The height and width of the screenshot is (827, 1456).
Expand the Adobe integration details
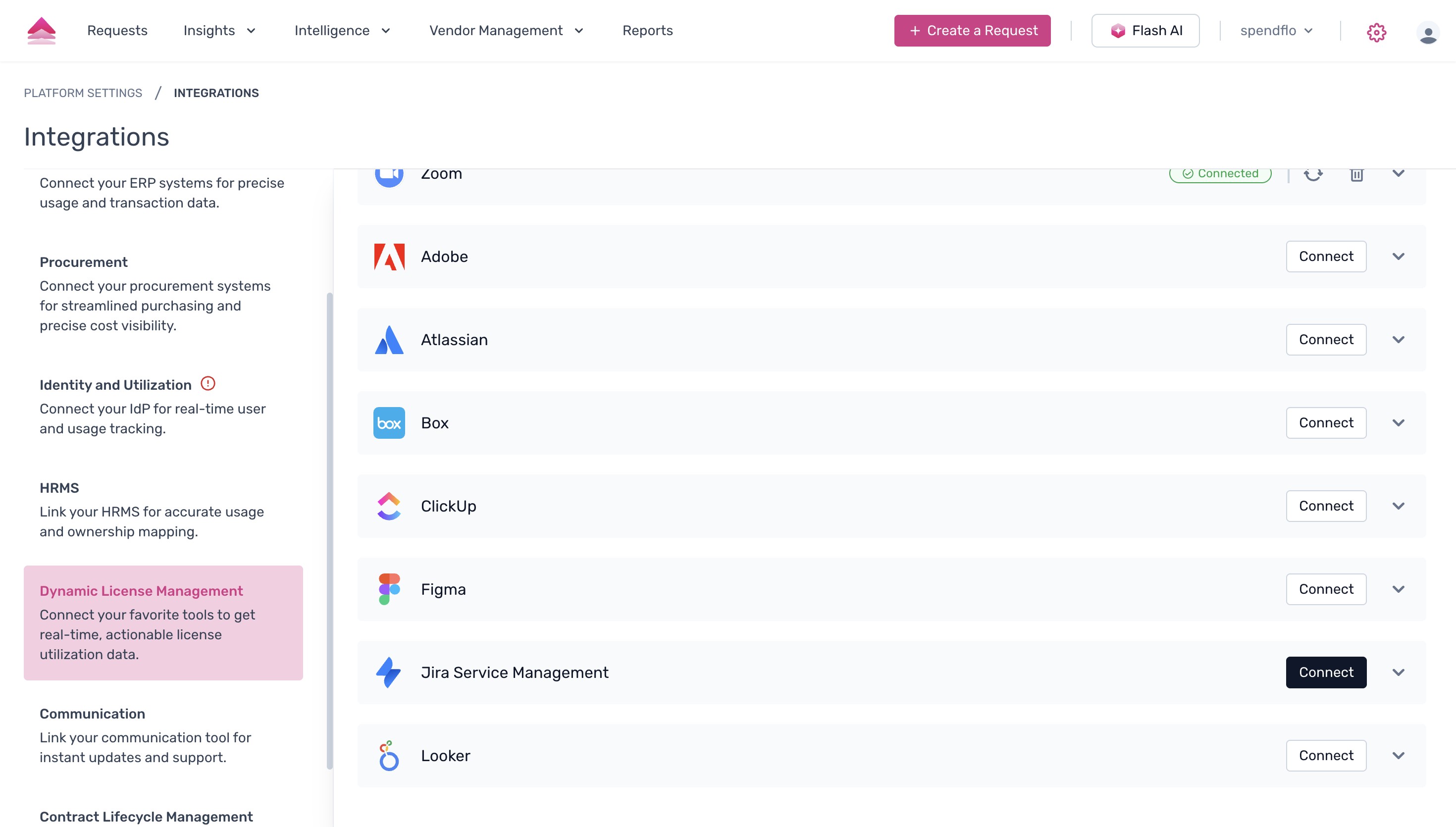tap(1399, 256)
